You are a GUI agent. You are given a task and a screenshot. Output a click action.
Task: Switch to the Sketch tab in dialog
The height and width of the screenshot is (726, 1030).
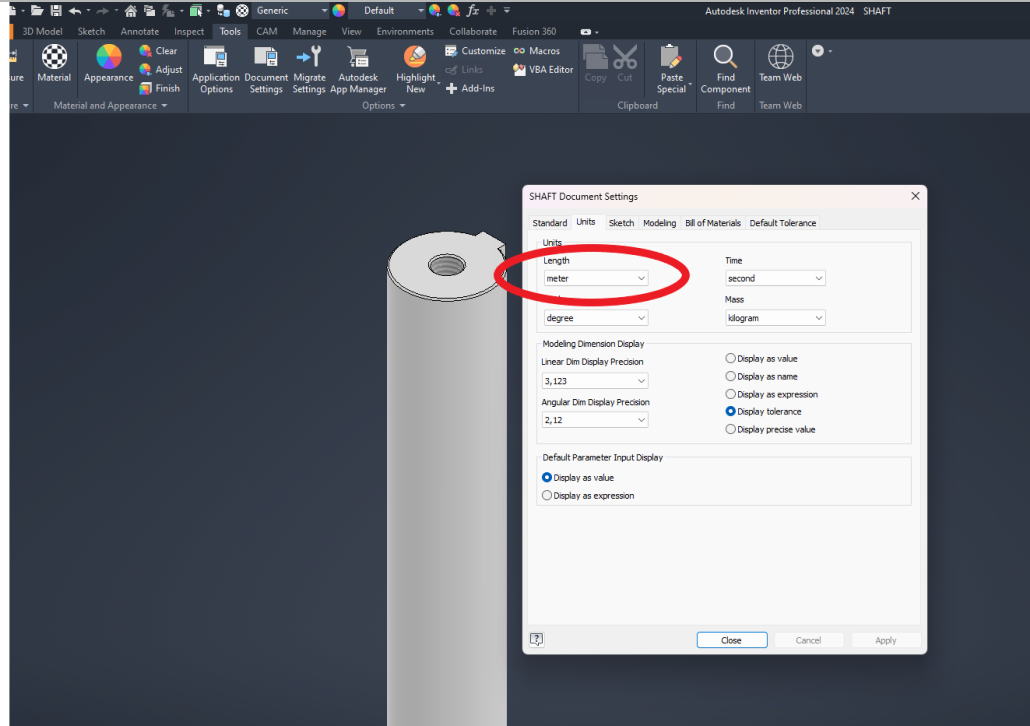(621, 223)
